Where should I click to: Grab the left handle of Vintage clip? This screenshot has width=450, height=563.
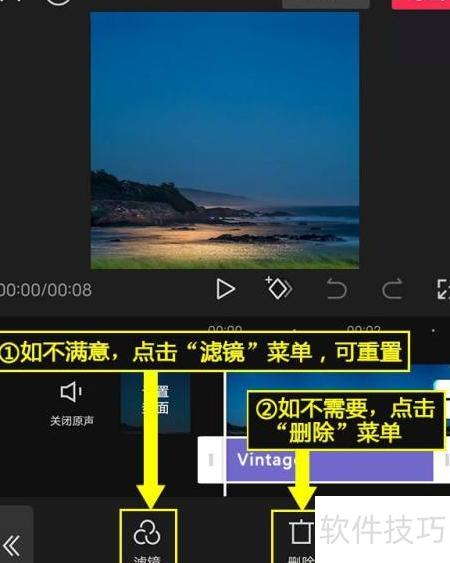(211, 460)
